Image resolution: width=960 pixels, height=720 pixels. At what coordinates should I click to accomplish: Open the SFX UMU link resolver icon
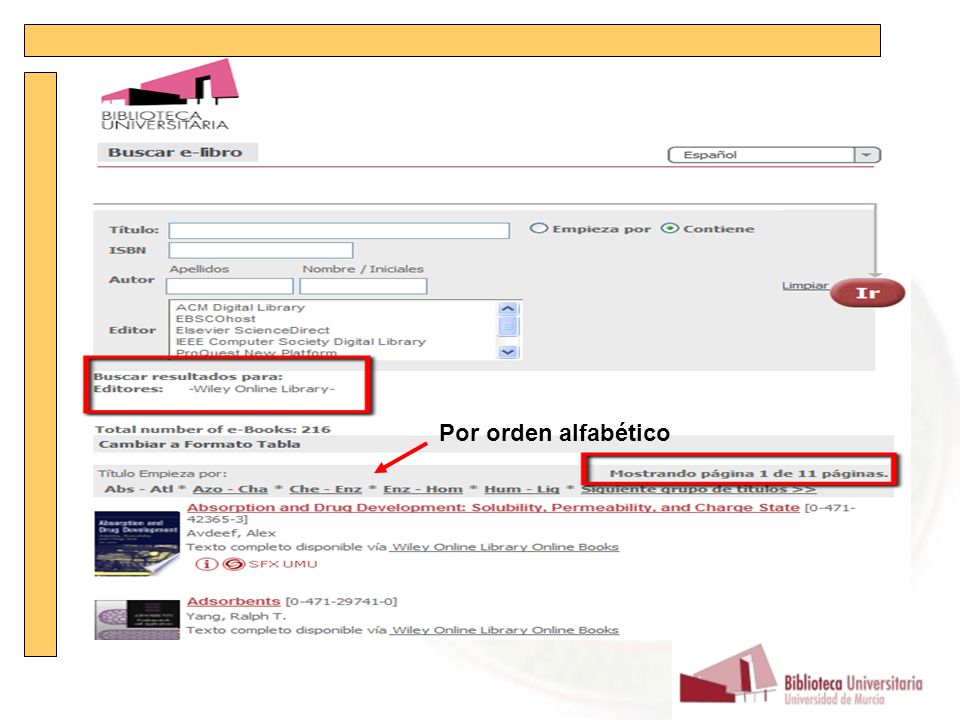[x=233, y=564]
